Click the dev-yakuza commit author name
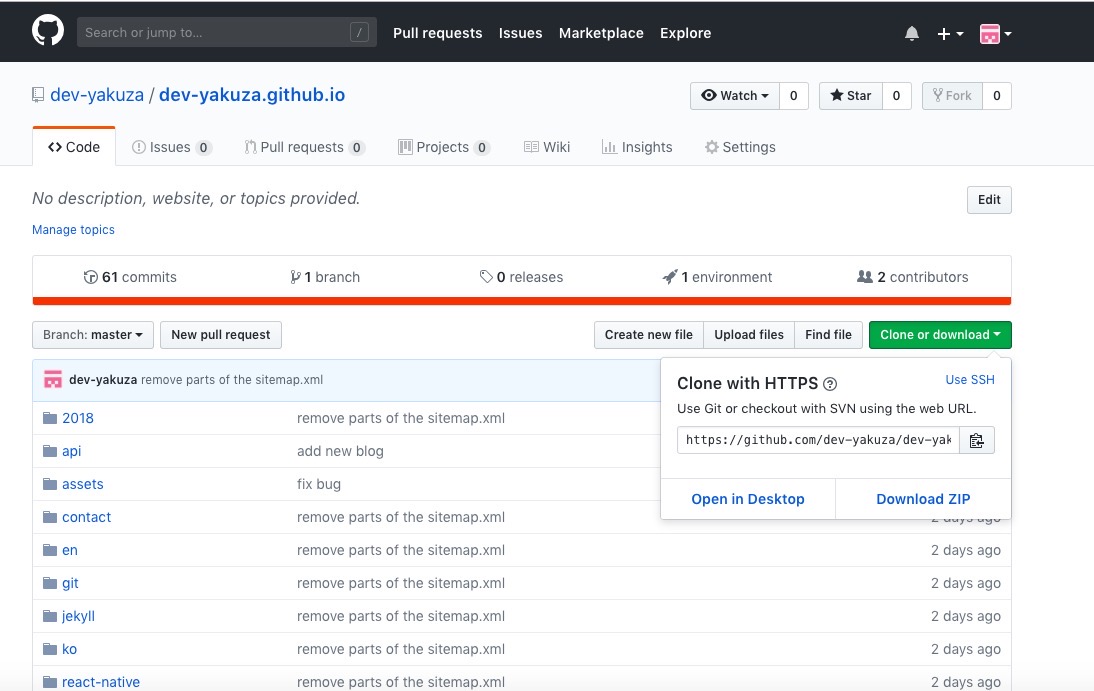 click(103, 380)
